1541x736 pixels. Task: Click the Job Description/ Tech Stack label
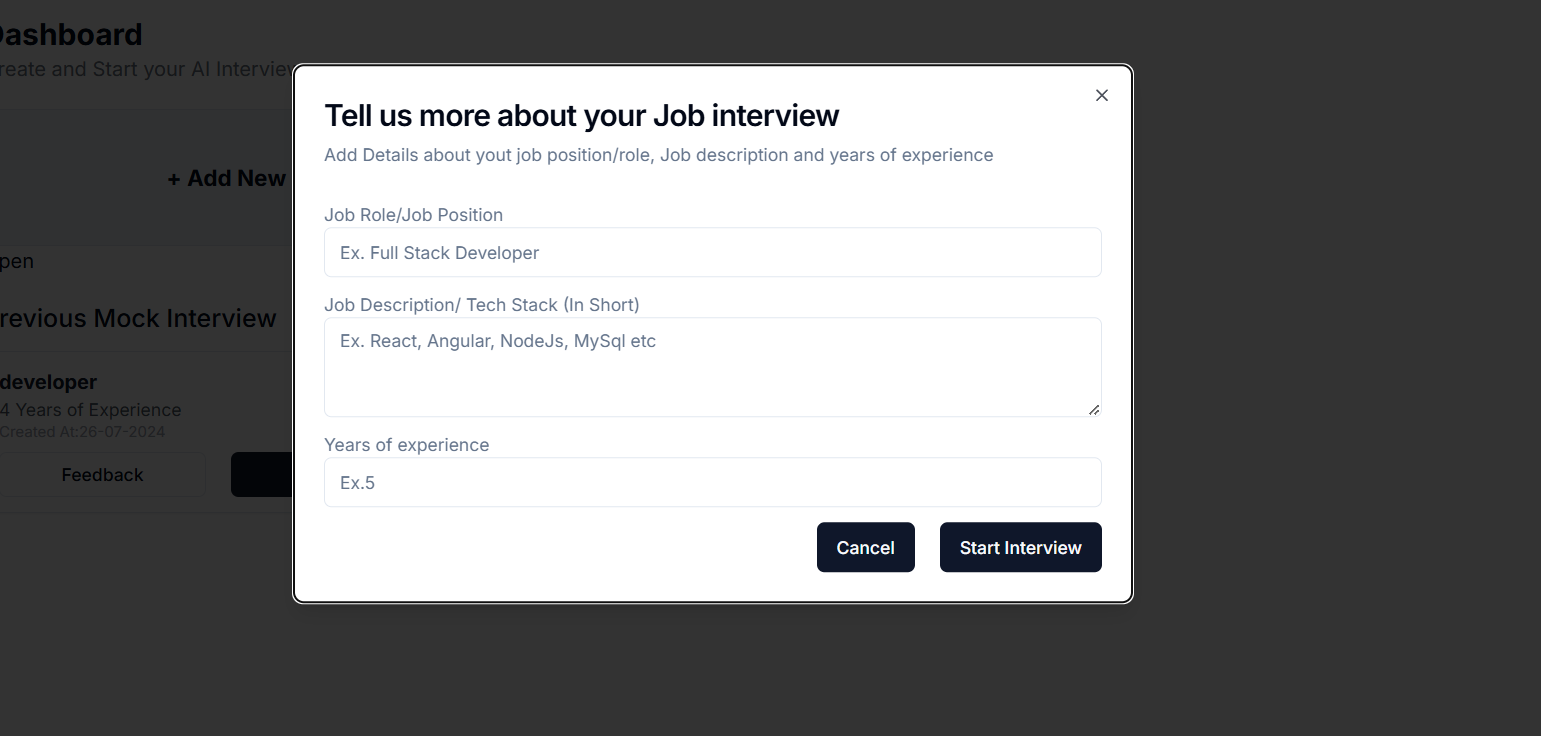pos(481,305)
